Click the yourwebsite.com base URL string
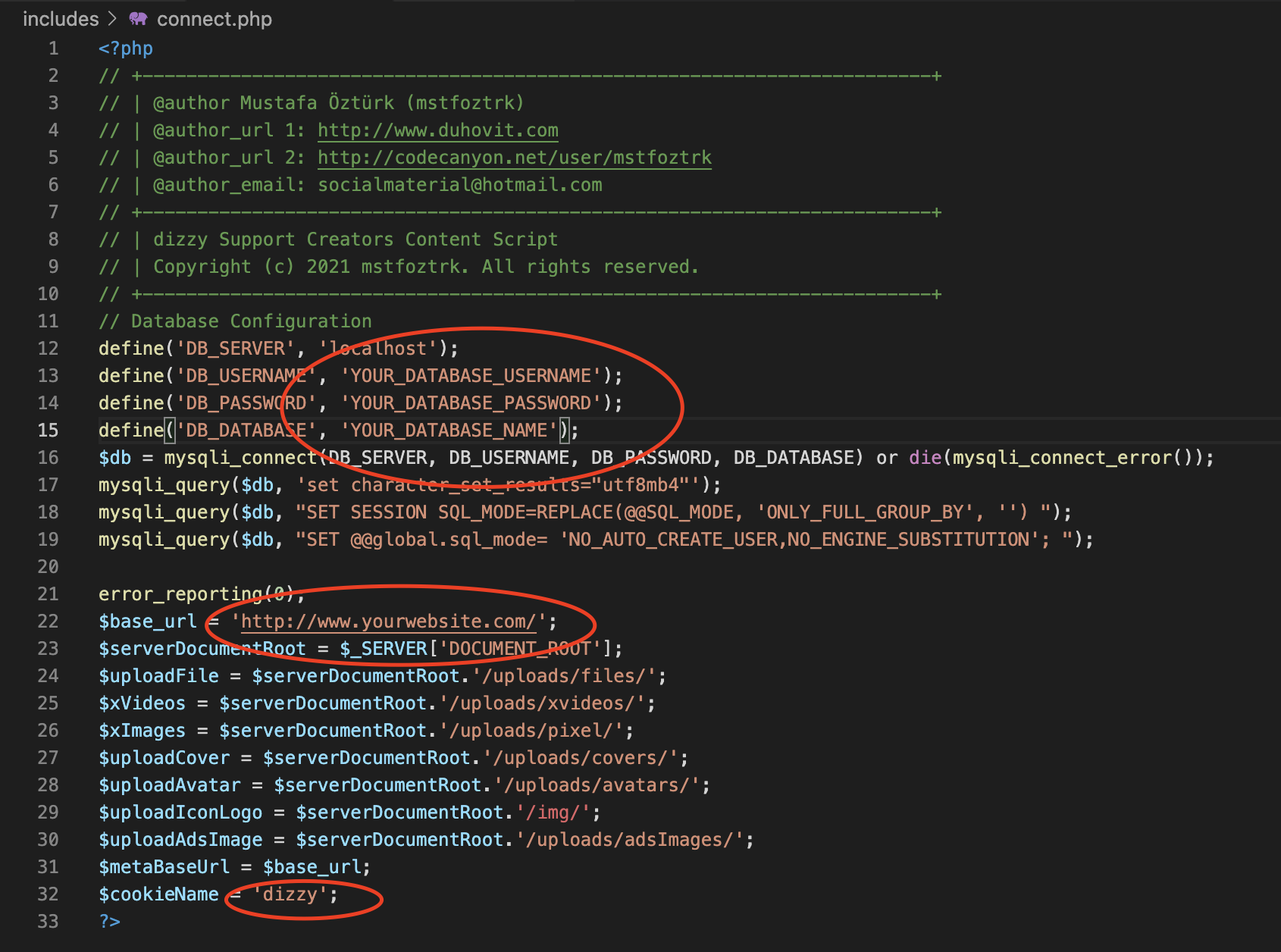 (x=388, y=622)
